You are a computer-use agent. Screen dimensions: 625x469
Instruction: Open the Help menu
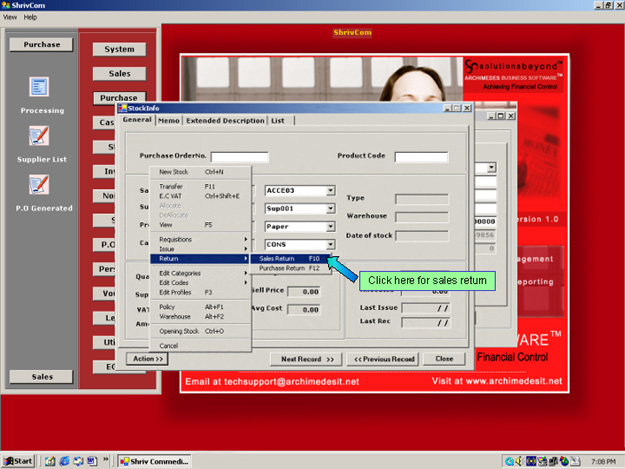[x=30, y=17]
